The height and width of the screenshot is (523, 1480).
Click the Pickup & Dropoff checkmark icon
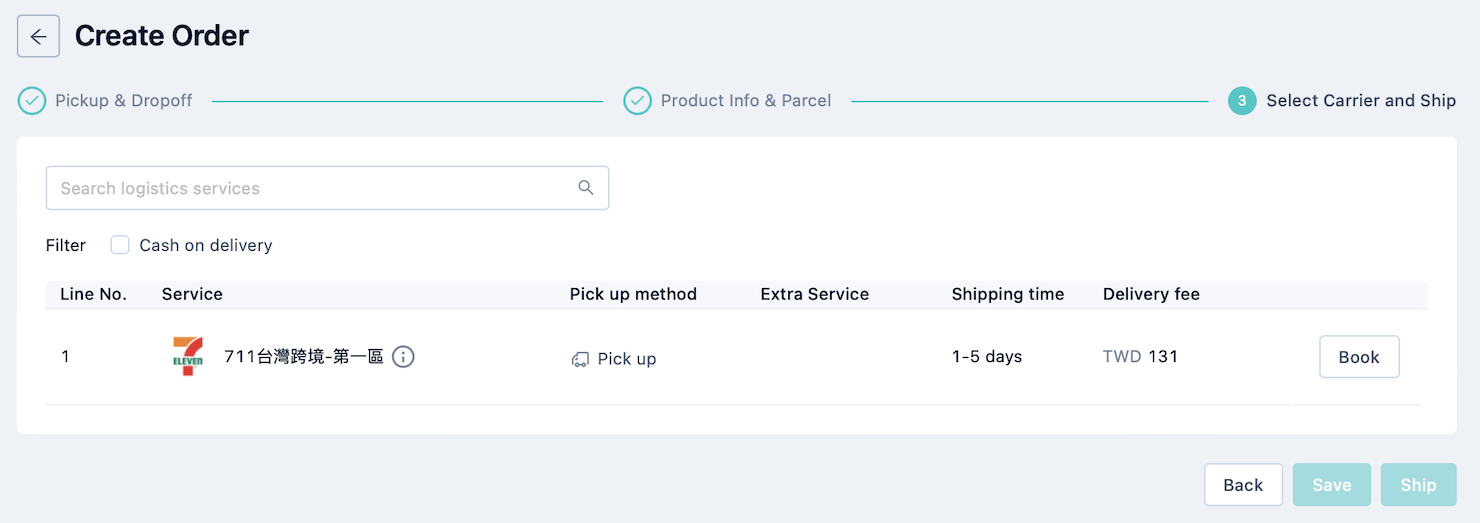[32, 101]
